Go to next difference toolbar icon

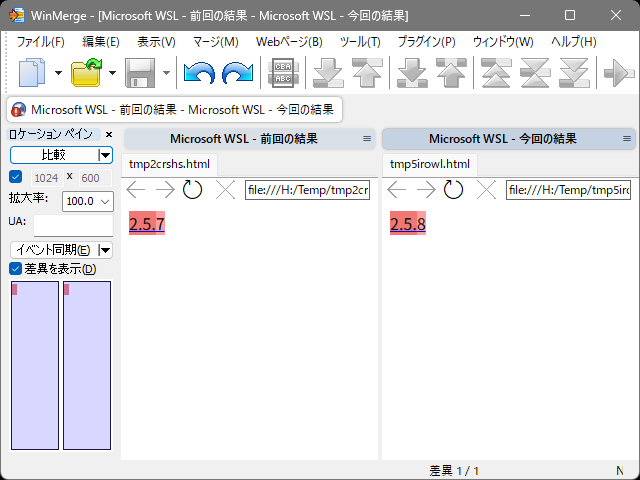pyautogui.click(x=328, y=73)
